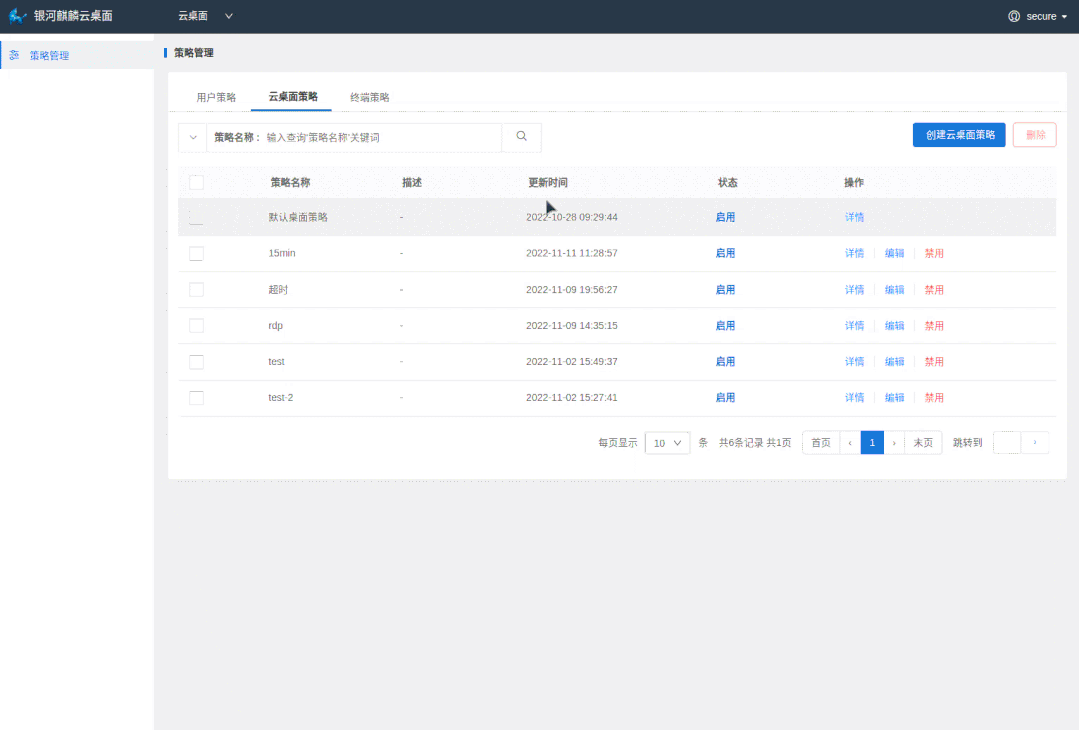Check the box for test-2 policy

[197, 398]
